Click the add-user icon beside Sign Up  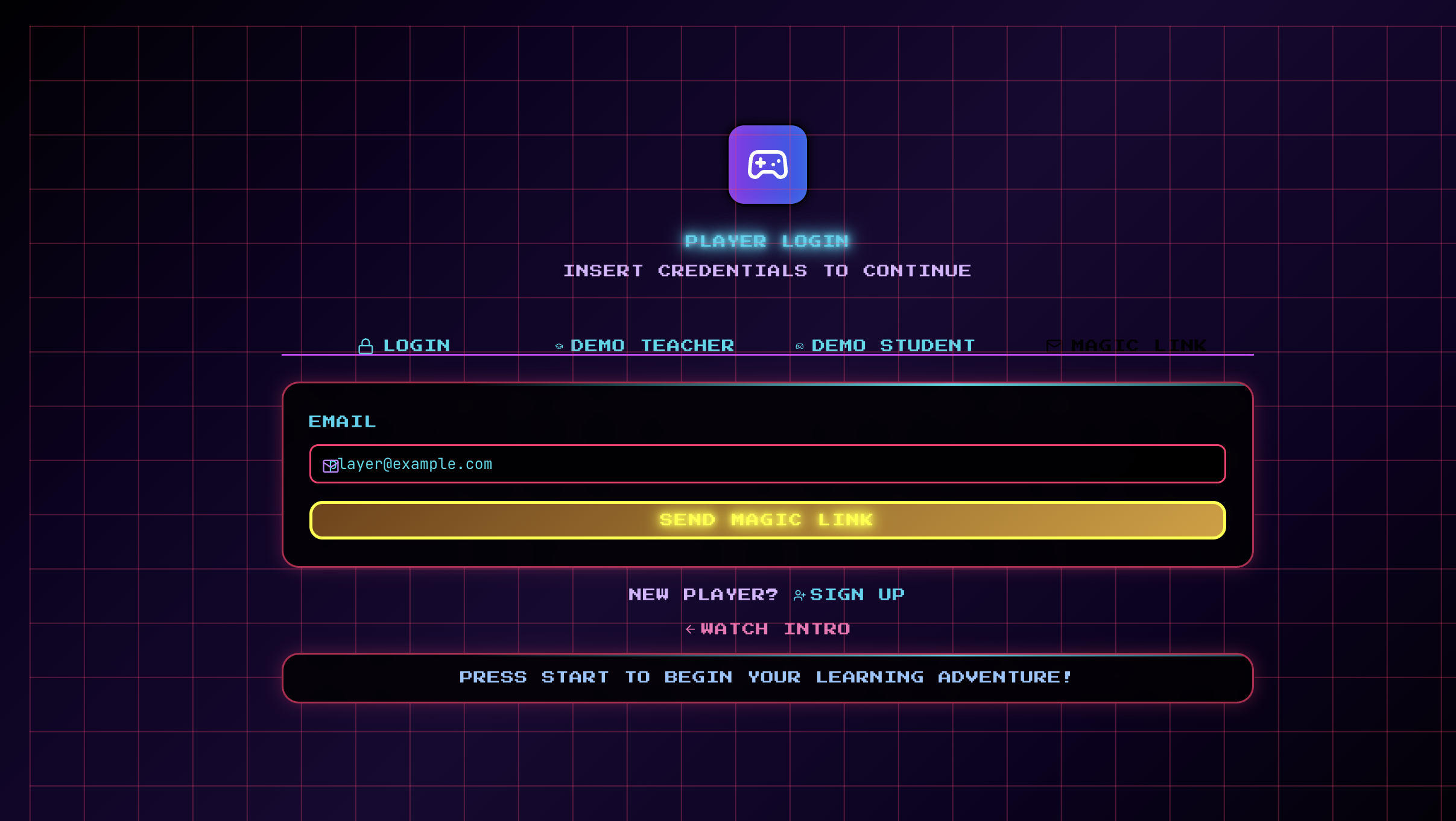coord(799,595)
